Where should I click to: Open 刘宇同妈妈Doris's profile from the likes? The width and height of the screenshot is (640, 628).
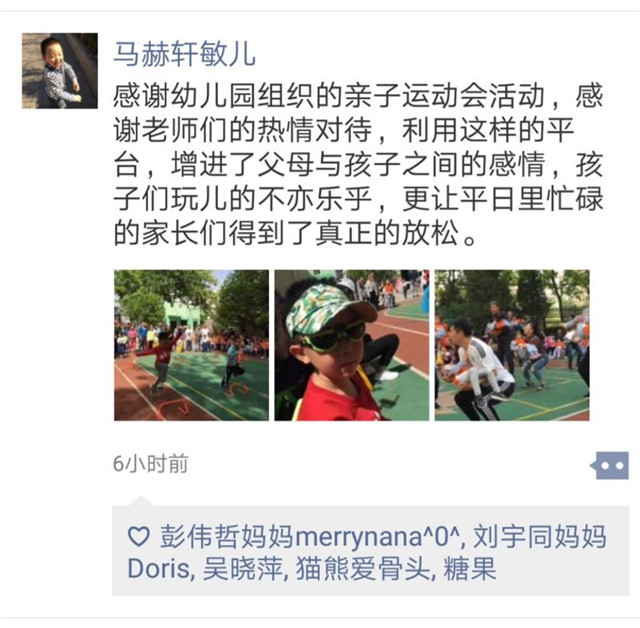point(367,552)
